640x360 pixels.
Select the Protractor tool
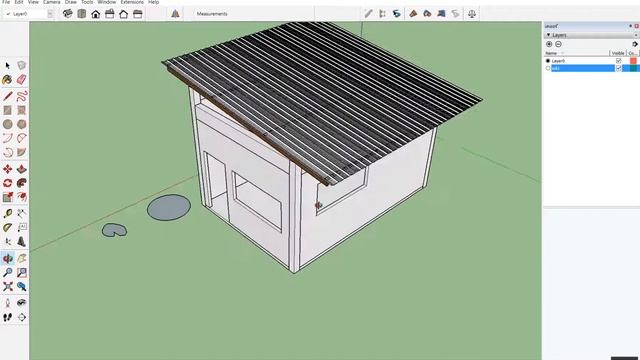click(7, 228)
